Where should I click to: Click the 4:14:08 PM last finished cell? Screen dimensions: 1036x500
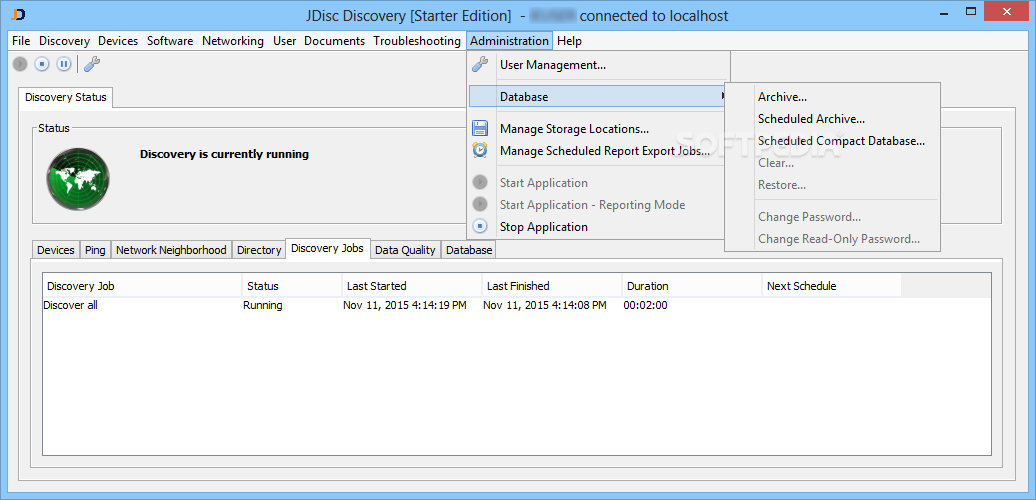pyautogui.click(x=544, y=305)
